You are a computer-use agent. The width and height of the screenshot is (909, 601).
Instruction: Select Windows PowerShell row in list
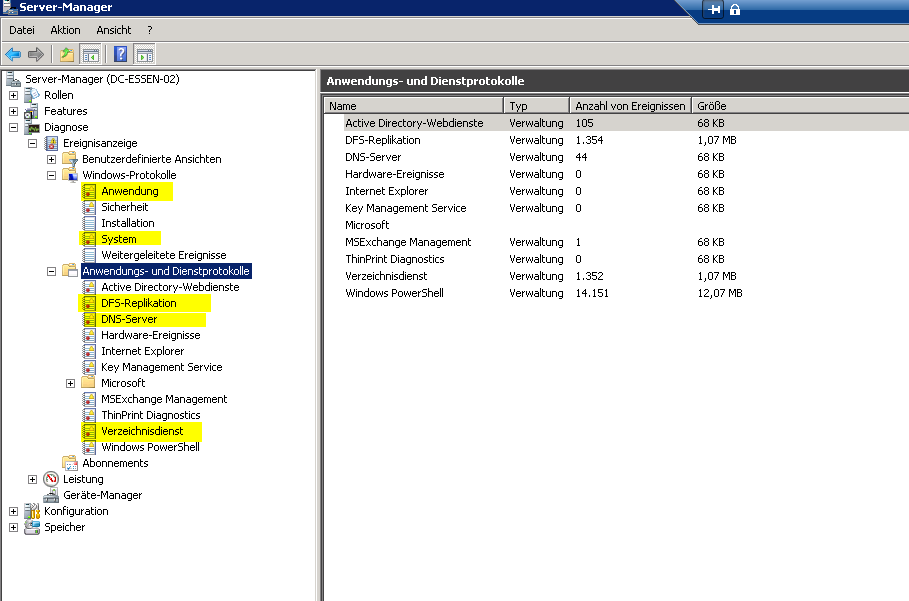[x=394, y=293]
